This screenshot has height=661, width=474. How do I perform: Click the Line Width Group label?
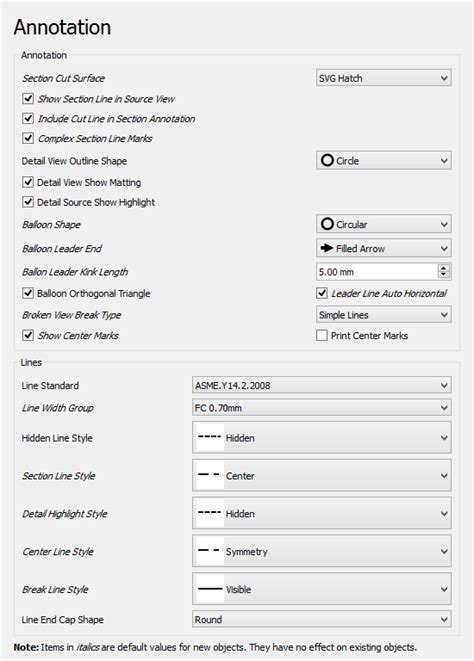(x=58, y=408)
